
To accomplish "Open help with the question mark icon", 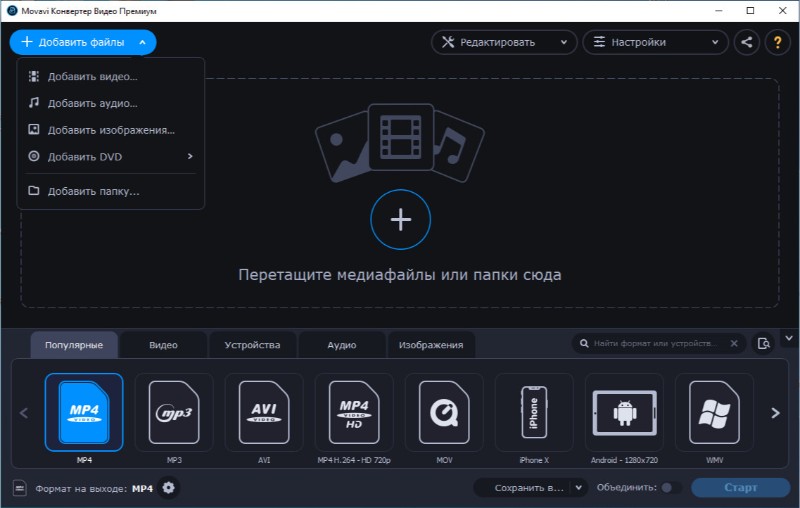I will [x=778, y=42].
